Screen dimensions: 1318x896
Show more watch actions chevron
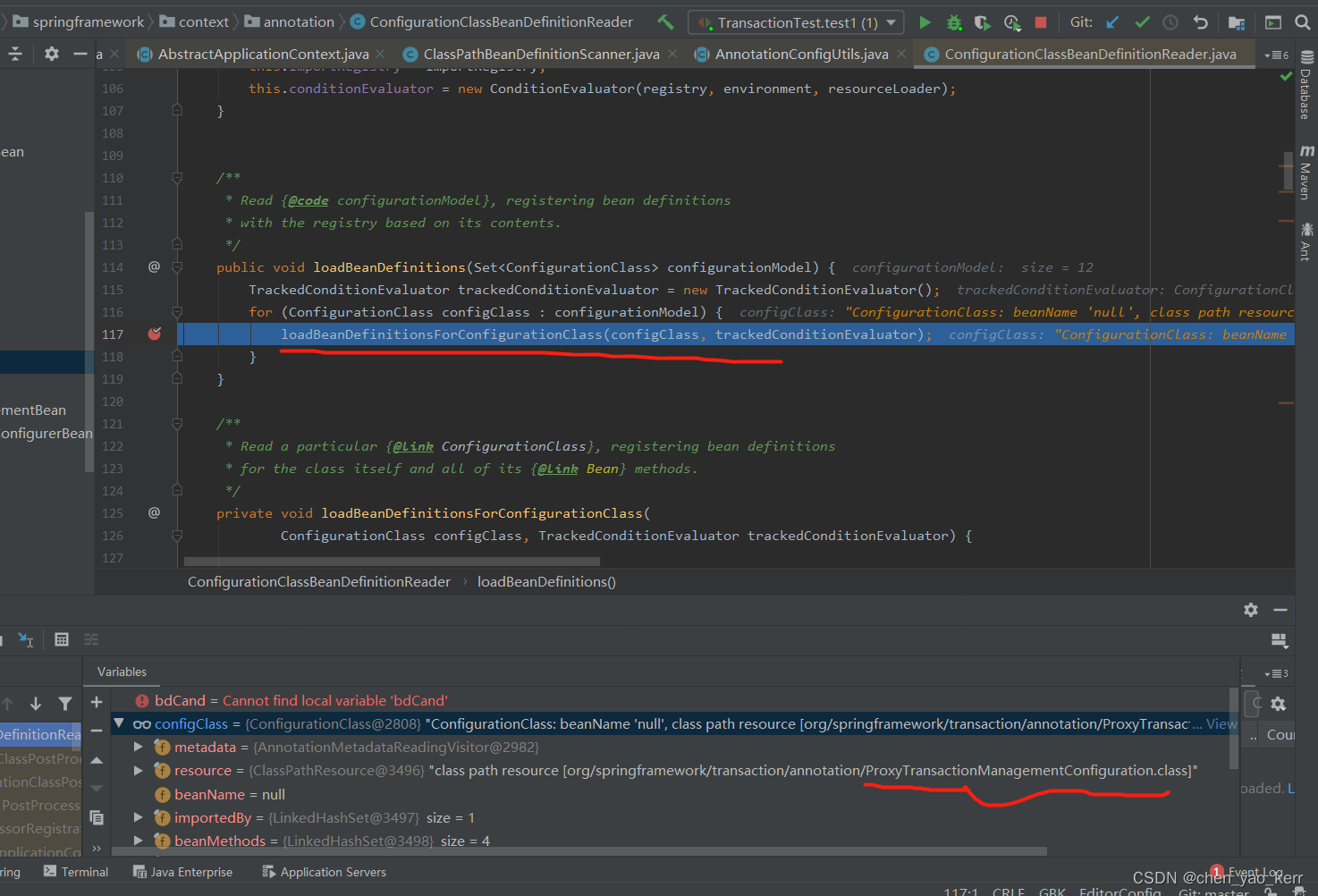[97, 848]
